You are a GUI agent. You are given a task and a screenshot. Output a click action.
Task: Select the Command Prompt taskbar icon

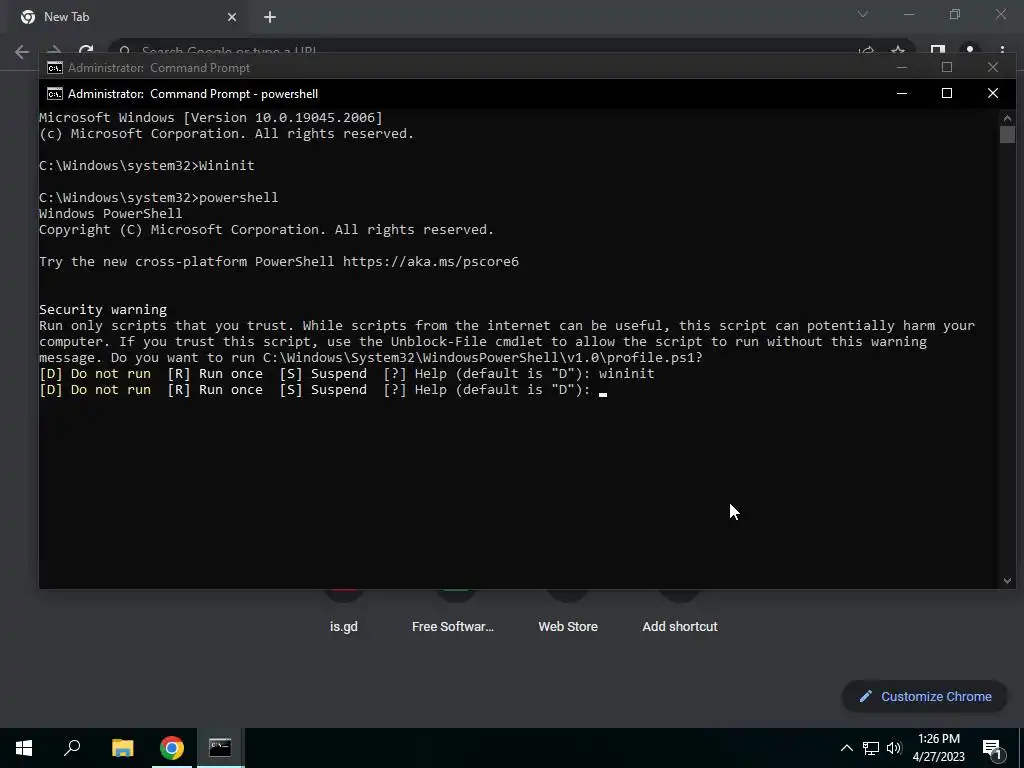tap(220, 748)
